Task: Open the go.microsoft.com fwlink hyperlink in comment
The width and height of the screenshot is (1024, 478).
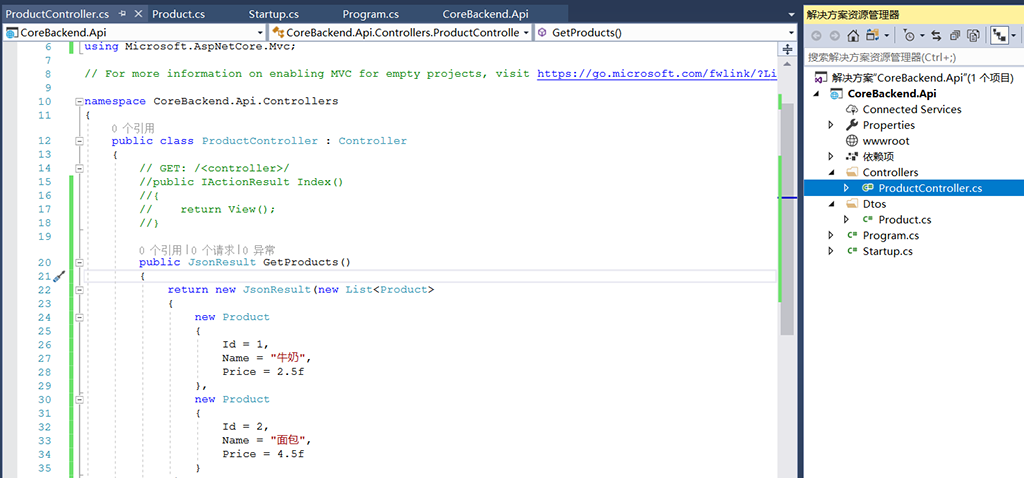Action: tap(656, 74)
